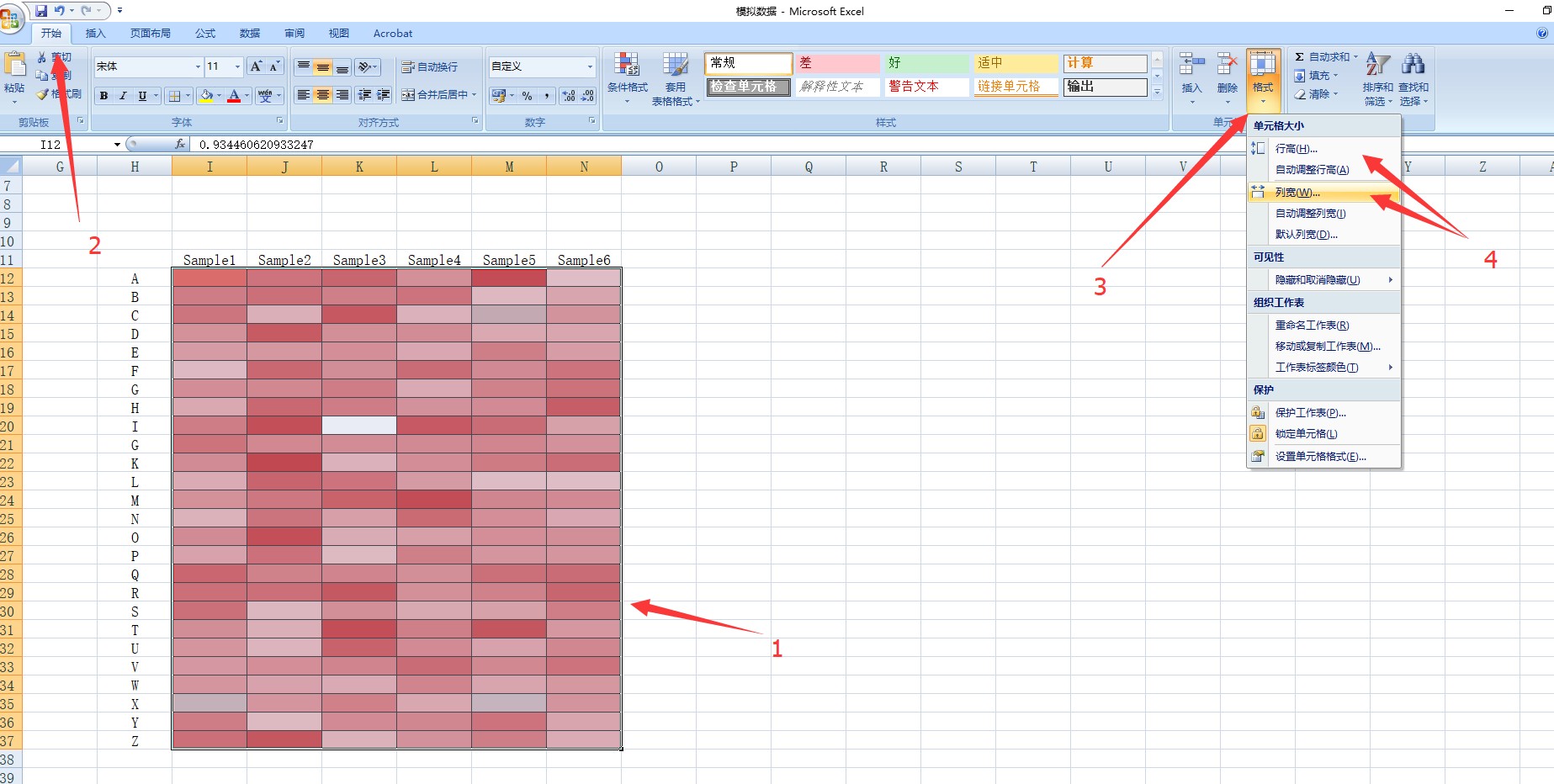Open Find and Select (查找和选择)
This screenshot has width=1554, height=784.
(x=1413, y=79)
